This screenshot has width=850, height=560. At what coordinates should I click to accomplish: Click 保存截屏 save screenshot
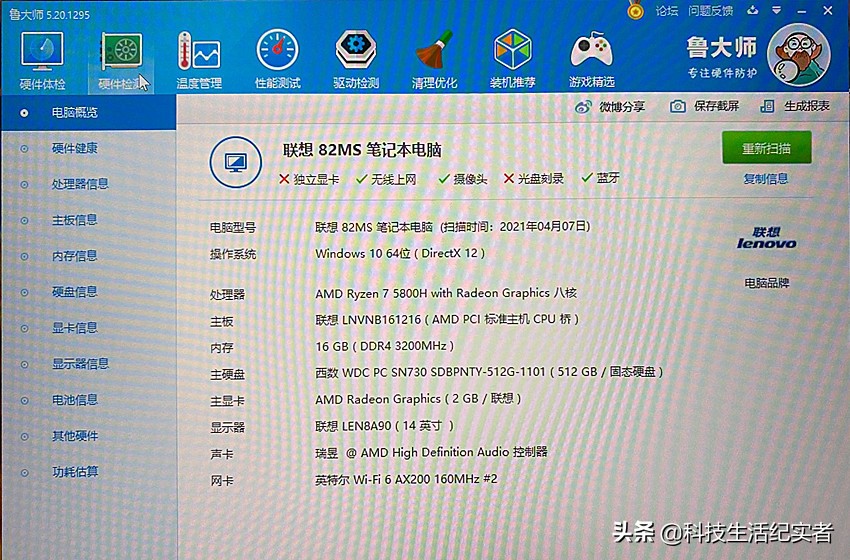705,106
